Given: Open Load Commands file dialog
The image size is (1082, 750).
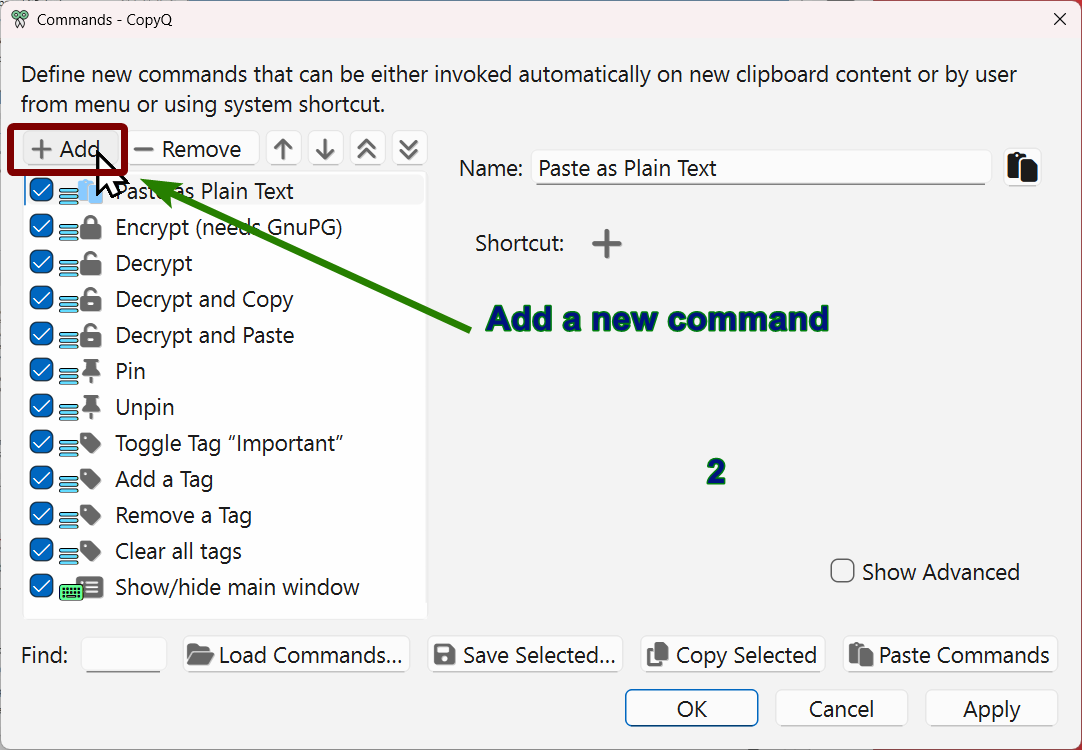Looking at the screenshot, I should (297, 655).
